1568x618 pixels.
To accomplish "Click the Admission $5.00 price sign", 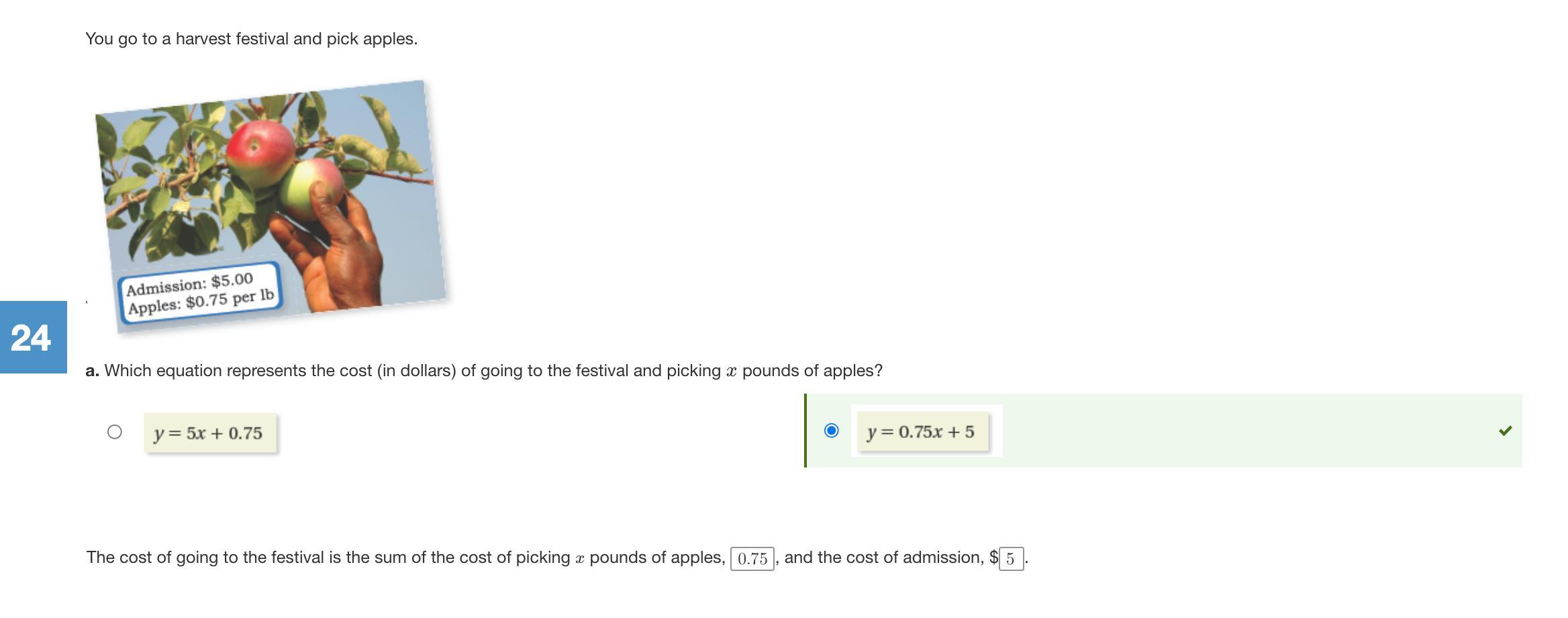I will pyautogui.click(x=200, y=293).
